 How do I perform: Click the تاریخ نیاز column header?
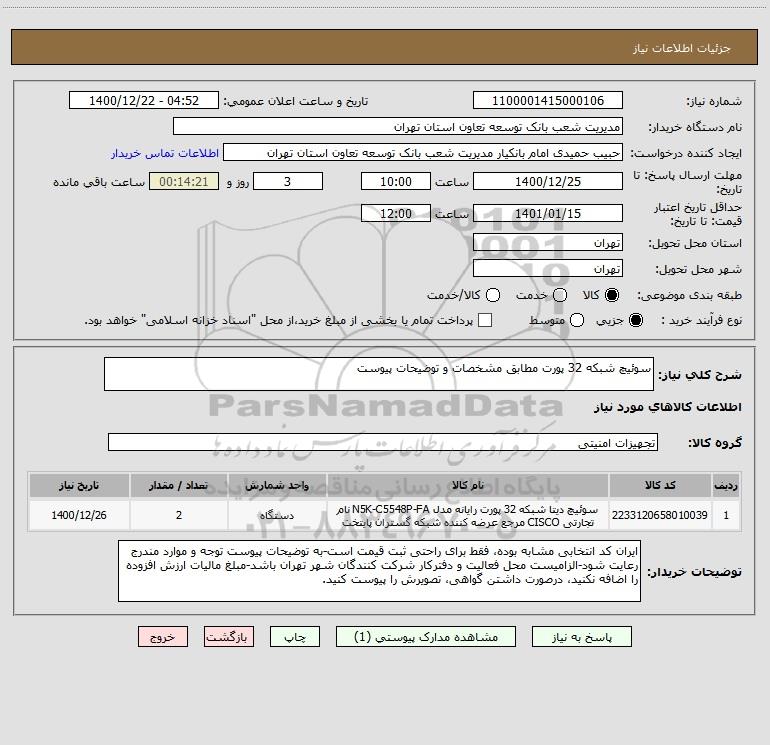pos(79,486)
